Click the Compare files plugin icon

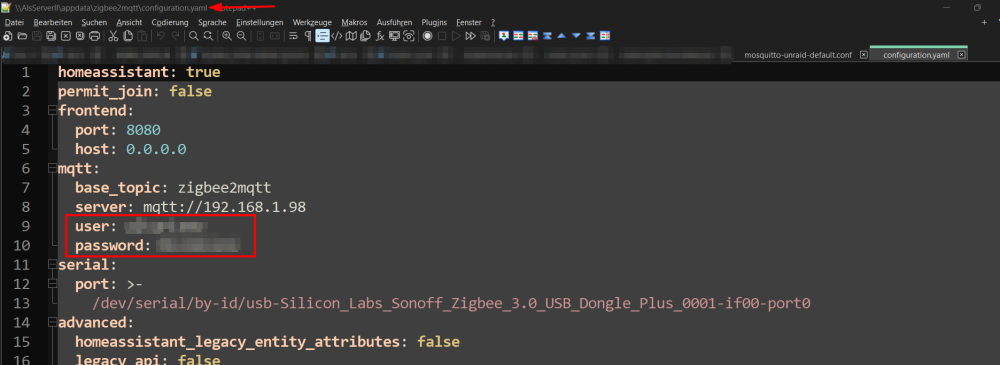tap(518, 36)
